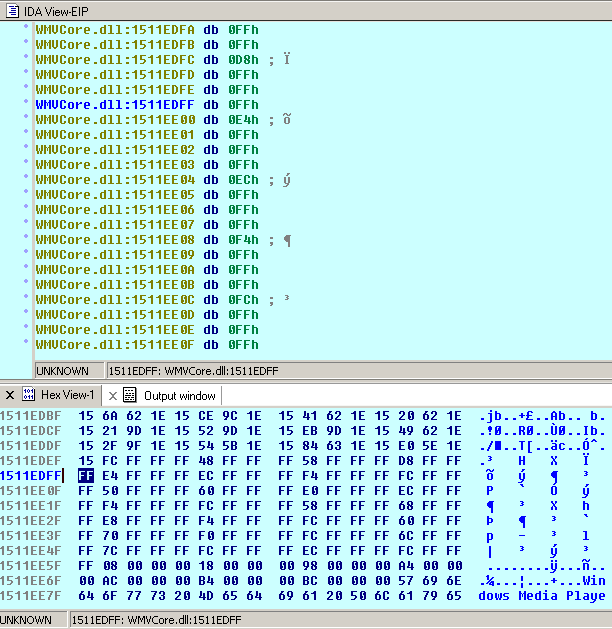
Task: Select line WMVCore.dll:1511EDFA
Action: pos(147,30)
